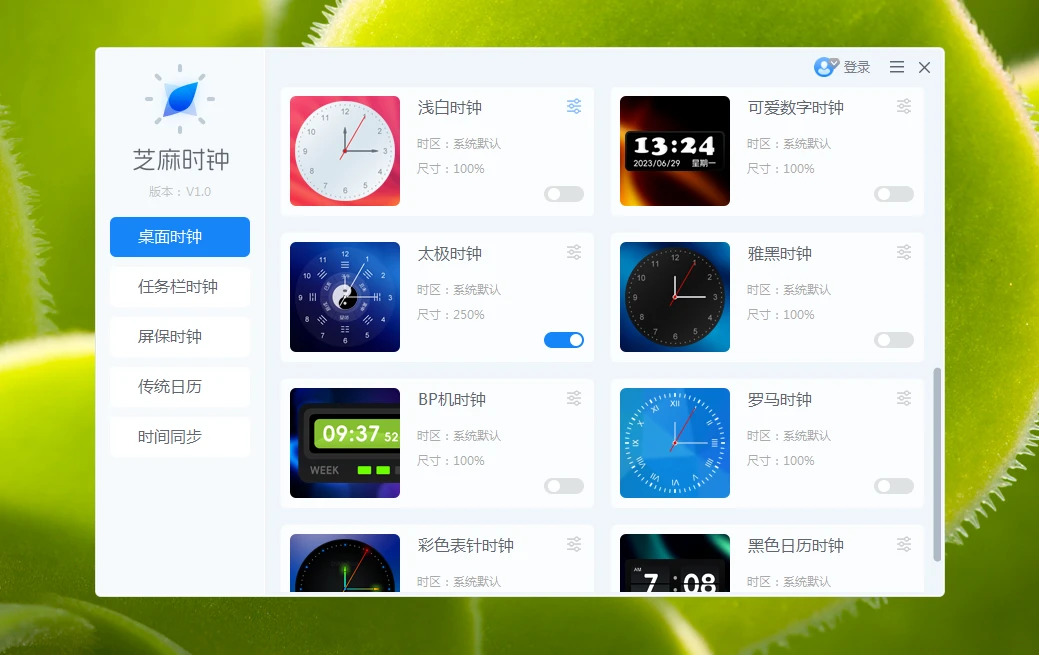Turn on the 罗马时钟 switch

point(894,486)
